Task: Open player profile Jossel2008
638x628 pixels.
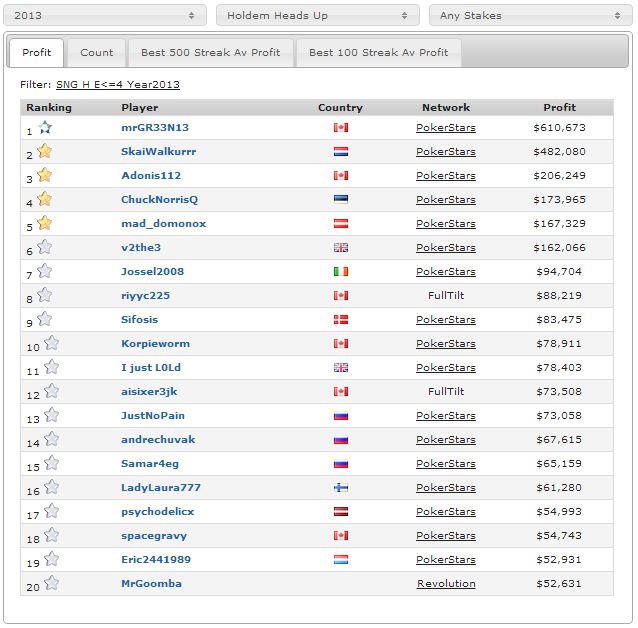Action: [x=153, y=271]
